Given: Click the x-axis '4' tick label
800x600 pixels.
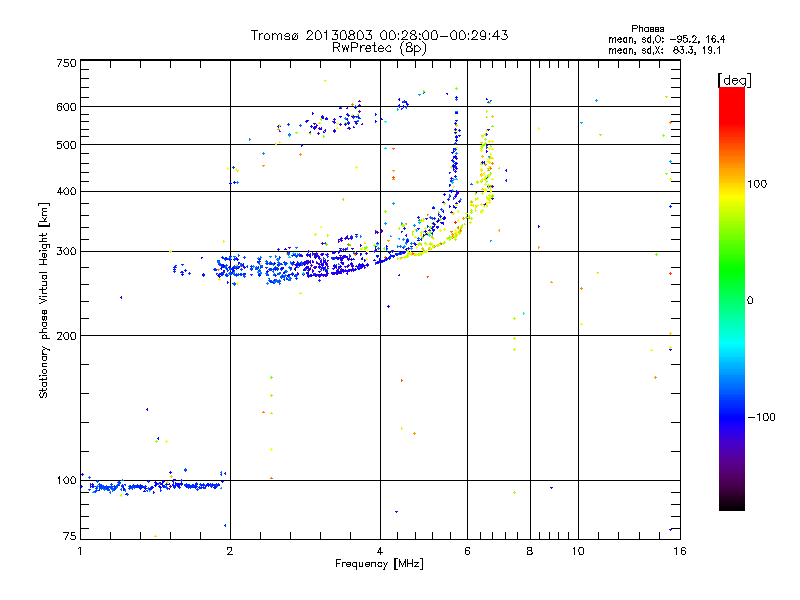Looking at the screenshot, I should tap(380, 551).
